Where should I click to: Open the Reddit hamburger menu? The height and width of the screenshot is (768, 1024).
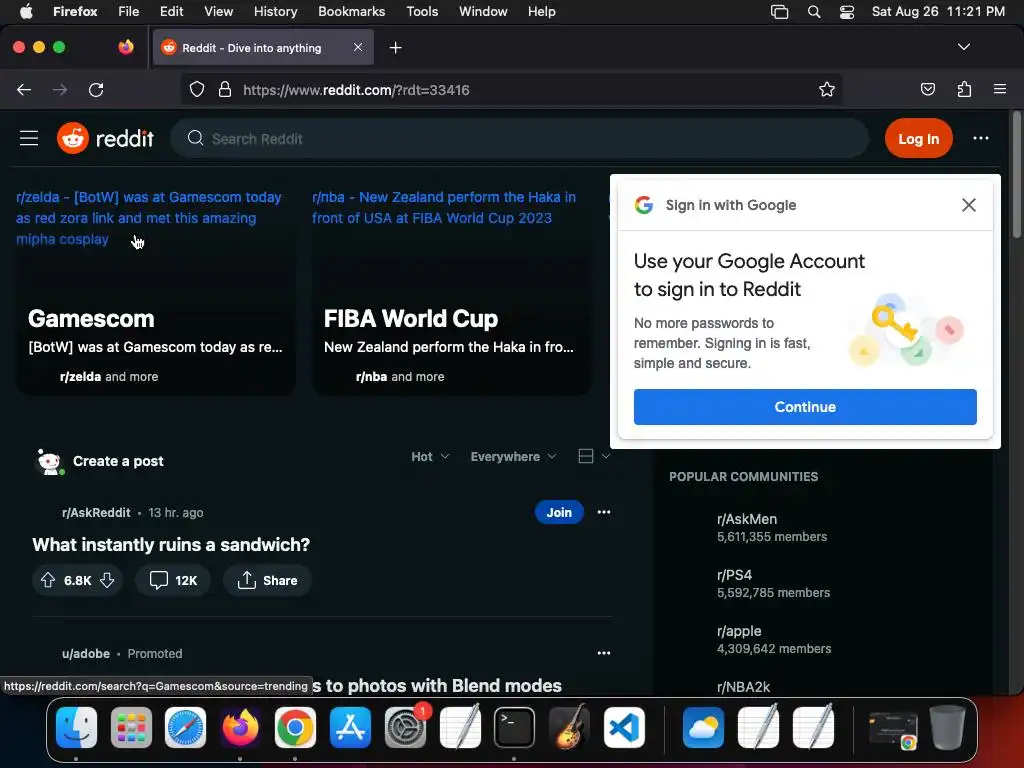29,138
